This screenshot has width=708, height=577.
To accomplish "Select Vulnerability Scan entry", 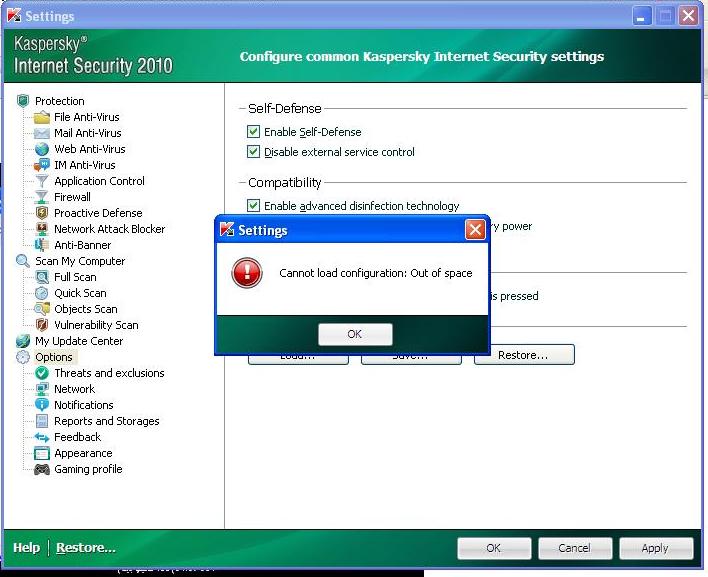I will click(x=96, y=325).
